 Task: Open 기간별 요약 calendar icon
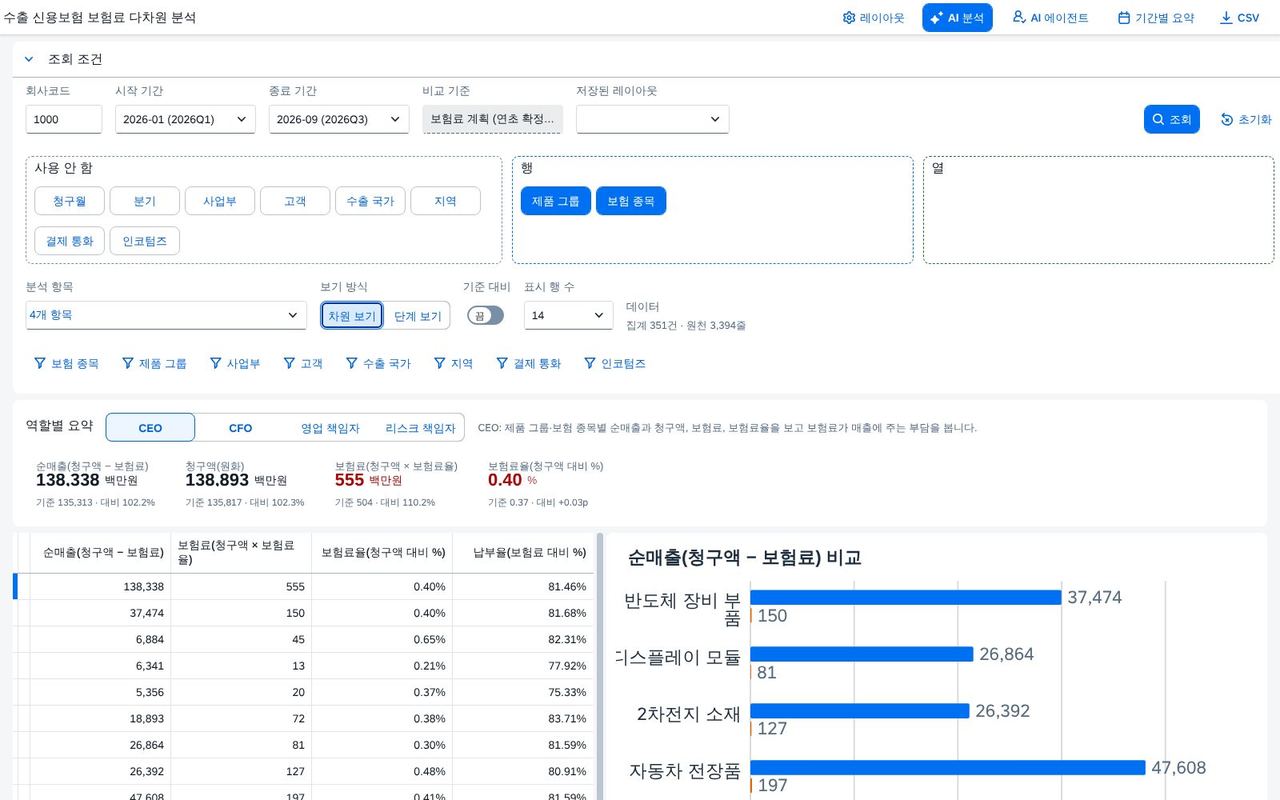[x=1124, y=18]
